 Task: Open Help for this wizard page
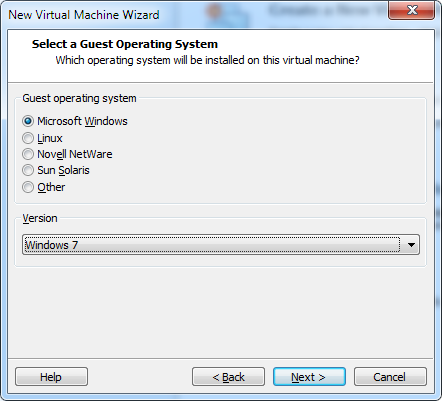[x=51, y=377]
